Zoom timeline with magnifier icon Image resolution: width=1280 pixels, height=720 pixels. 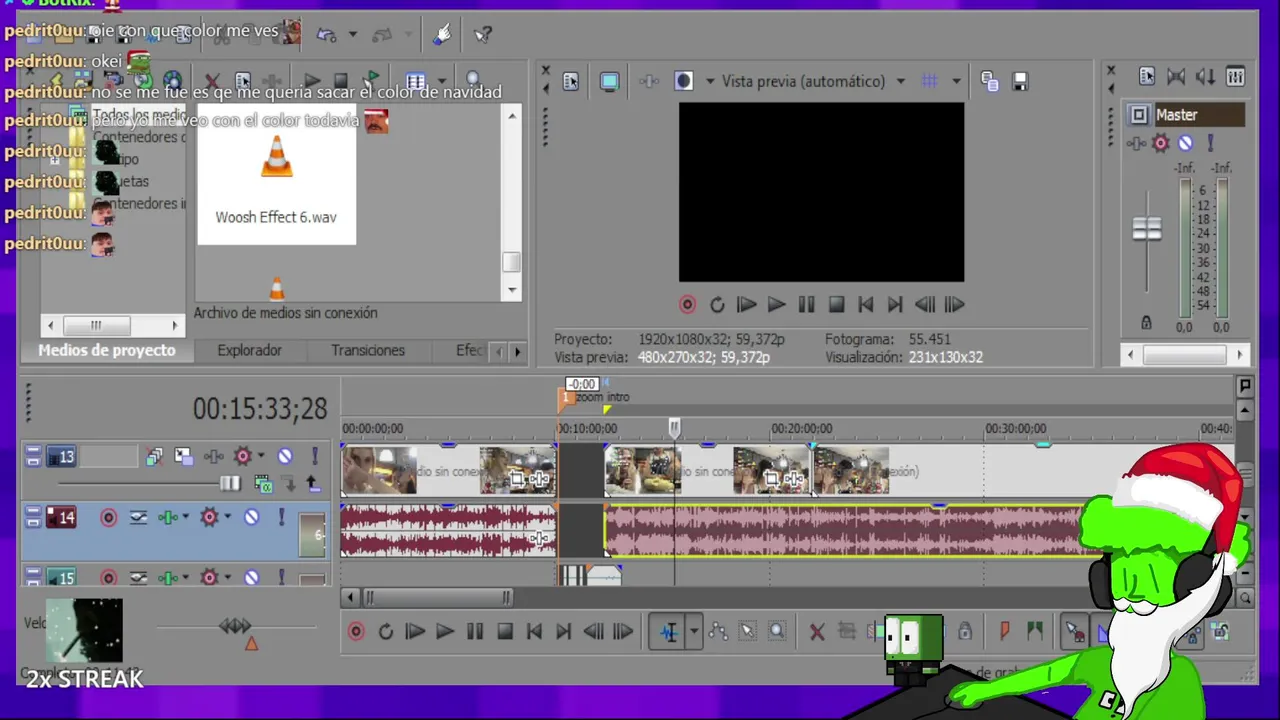[x=1245, y=598]
